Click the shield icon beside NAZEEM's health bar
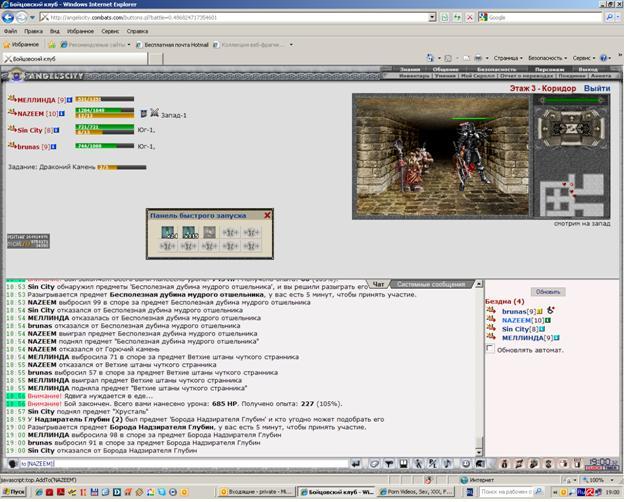The image size is (625, 502). (144, 114)
